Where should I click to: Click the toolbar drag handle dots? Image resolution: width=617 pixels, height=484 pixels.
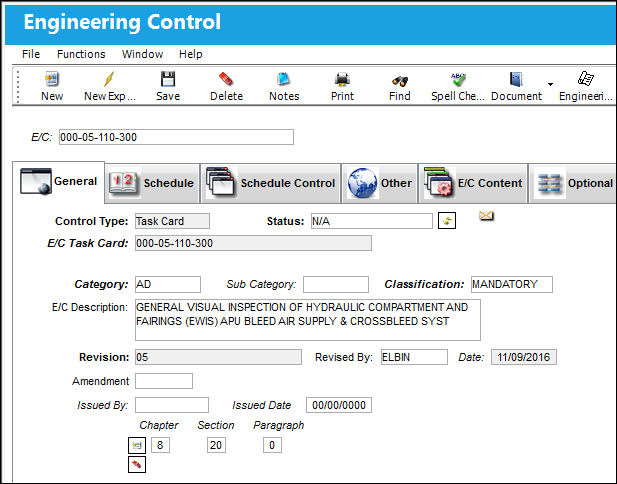pyautogui.click(x=18, y=86)
